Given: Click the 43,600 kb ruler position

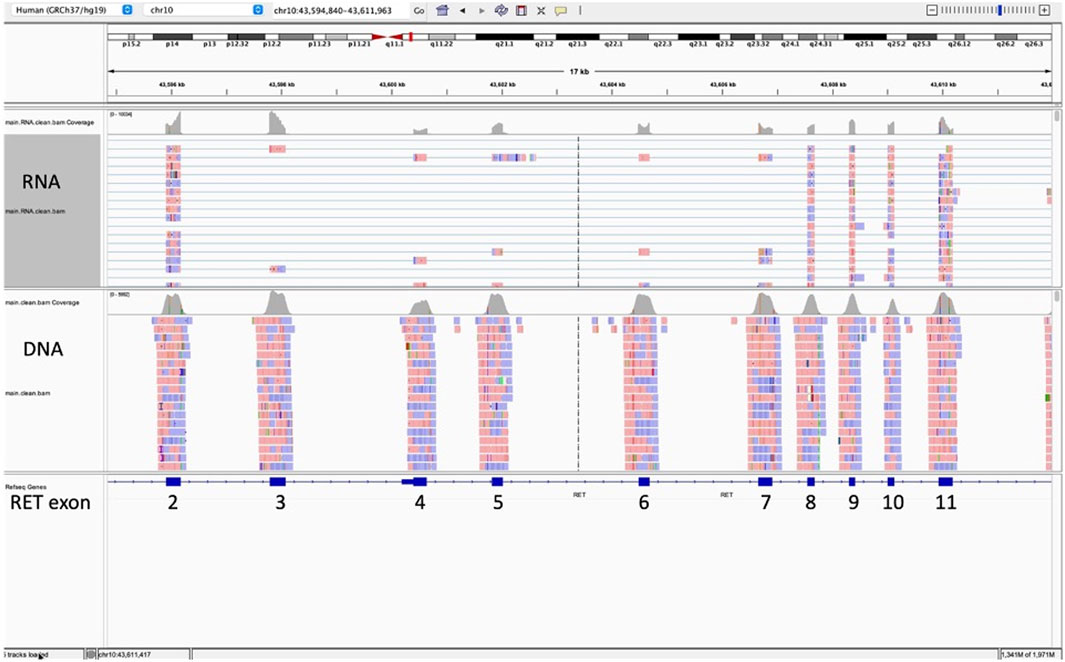Looking at the screenshot, I should click(392, 85).
